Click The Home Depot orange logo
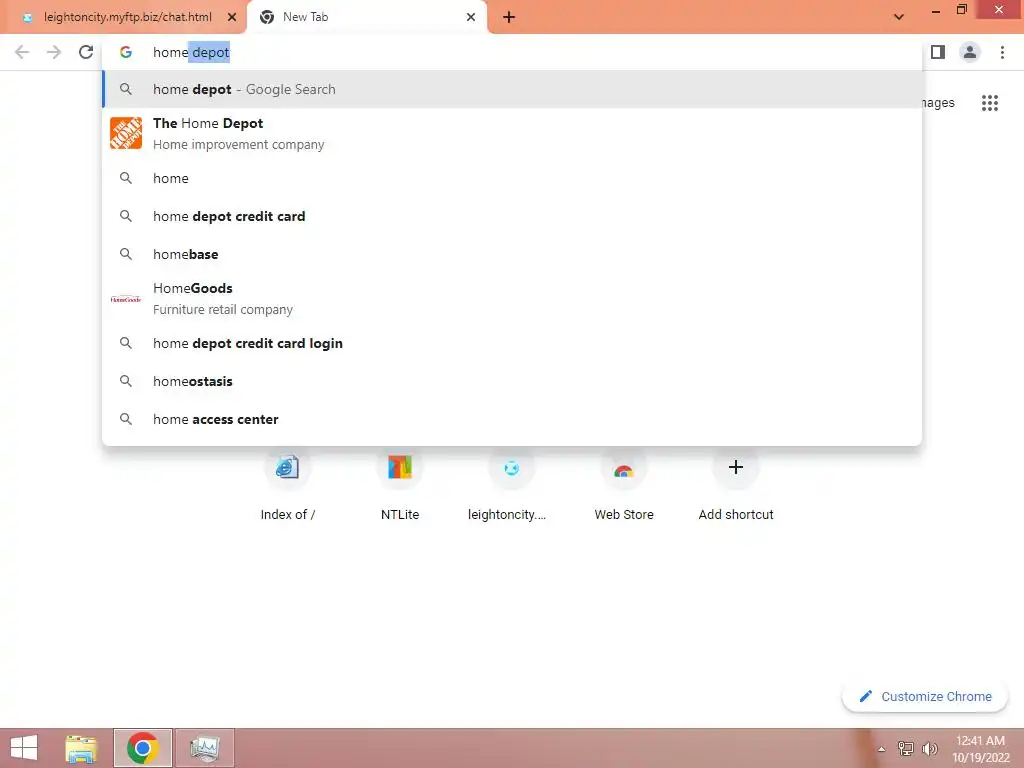 (126, 133)
